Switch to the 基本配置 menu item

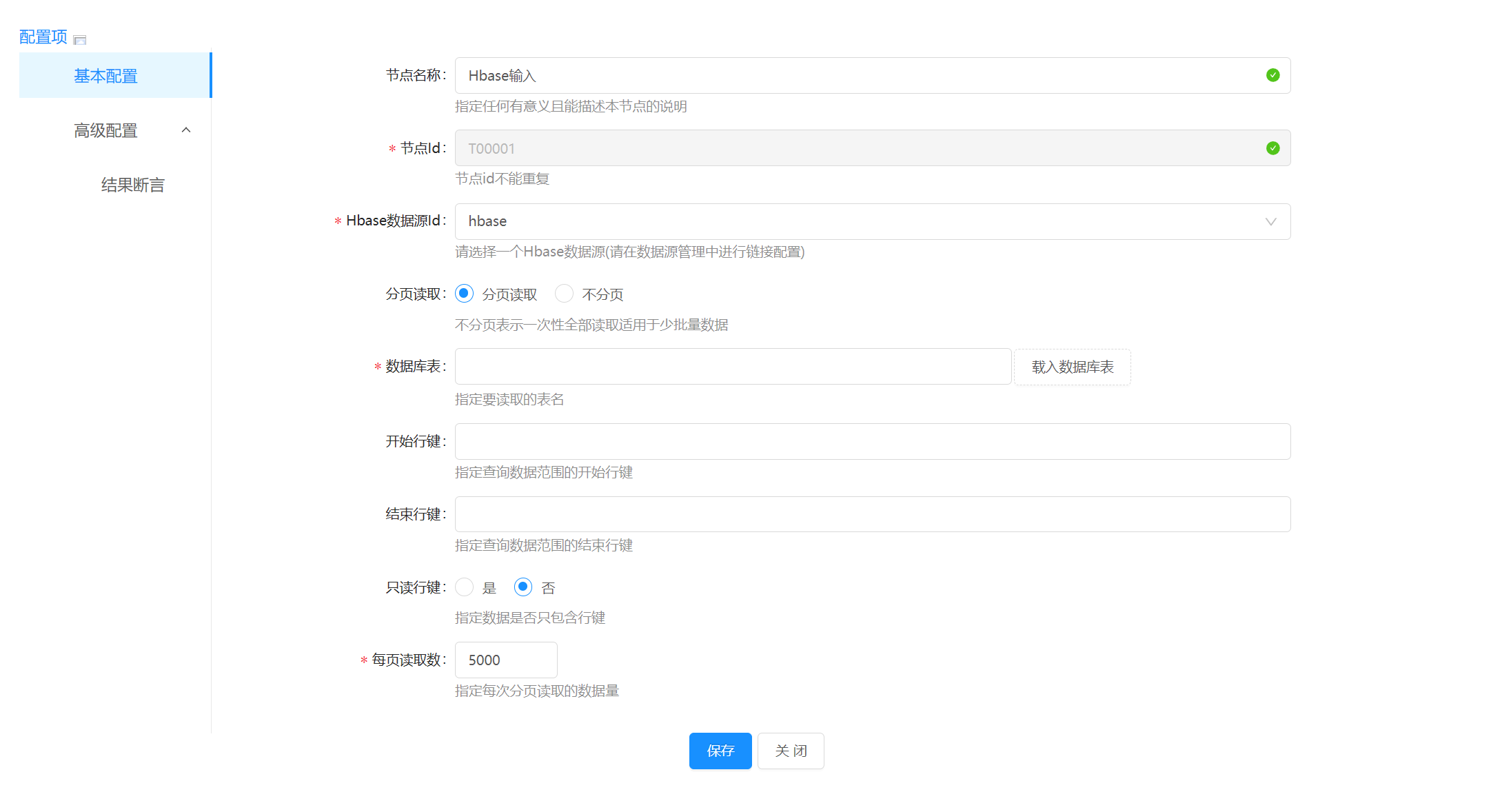click(x=105, y=76)
